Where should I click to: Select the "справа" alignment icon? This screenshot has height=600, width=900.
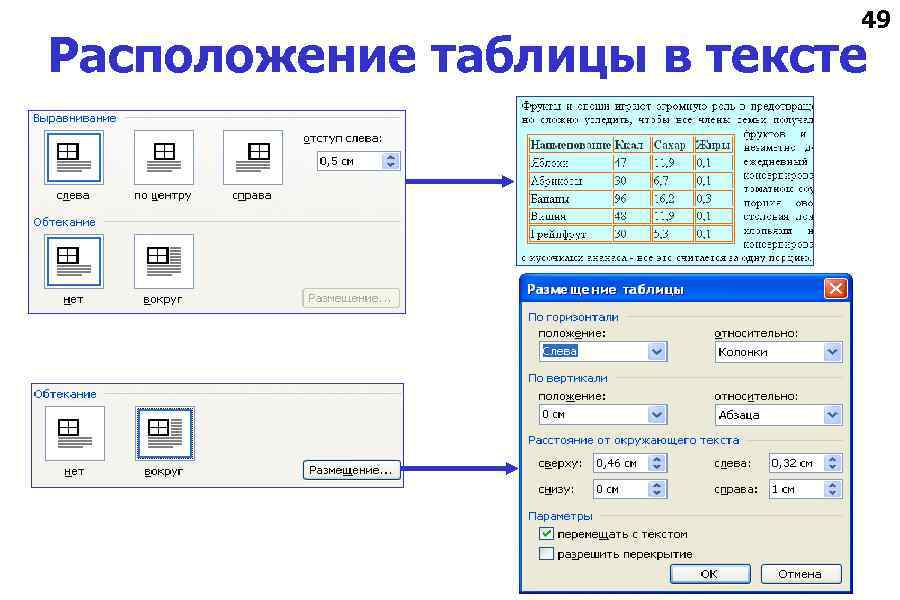pyautogui.click(x=252, y=157)
